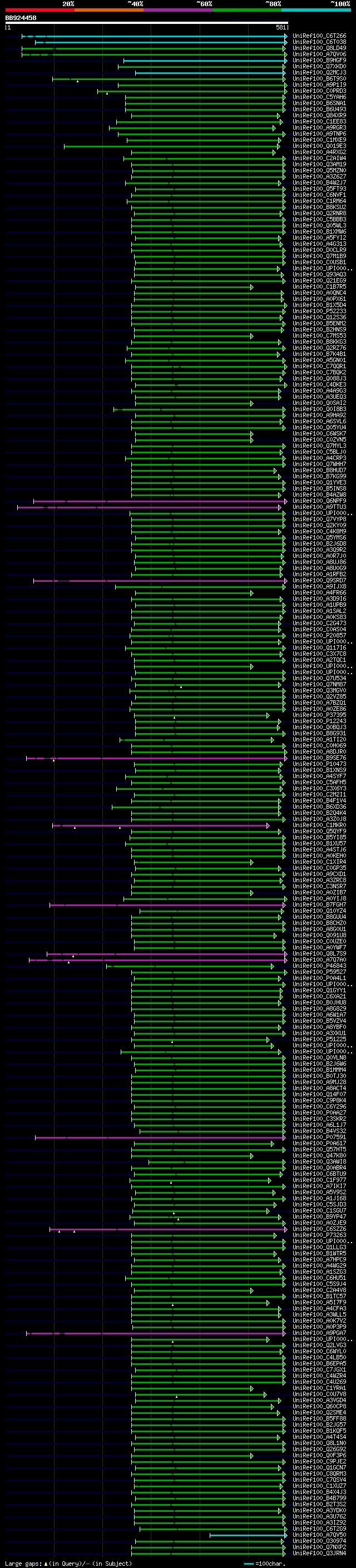Select label UniRef100_A4RXG2

coord(319,152)
